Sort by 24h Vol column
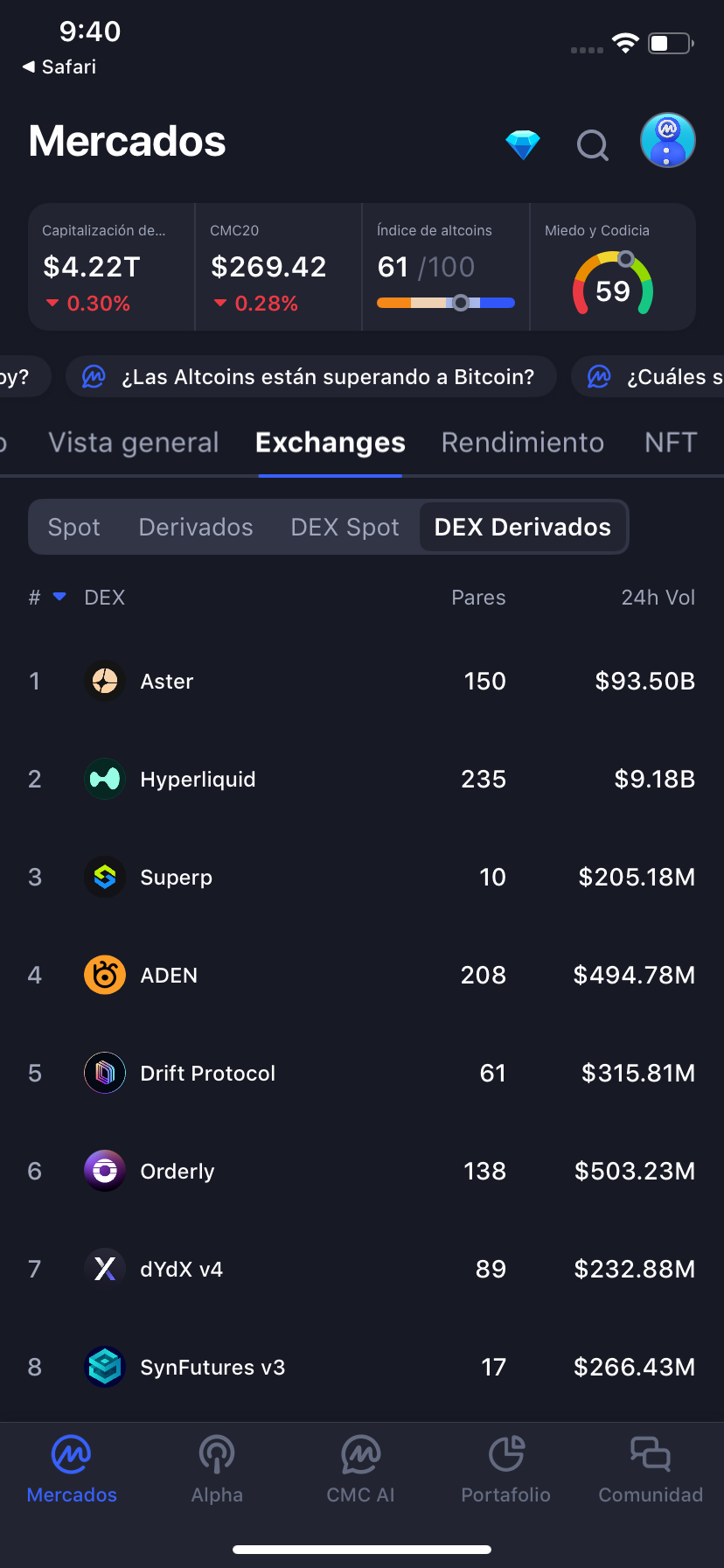Viewport: 724px width, 1568px height. (x=658, y=598)
